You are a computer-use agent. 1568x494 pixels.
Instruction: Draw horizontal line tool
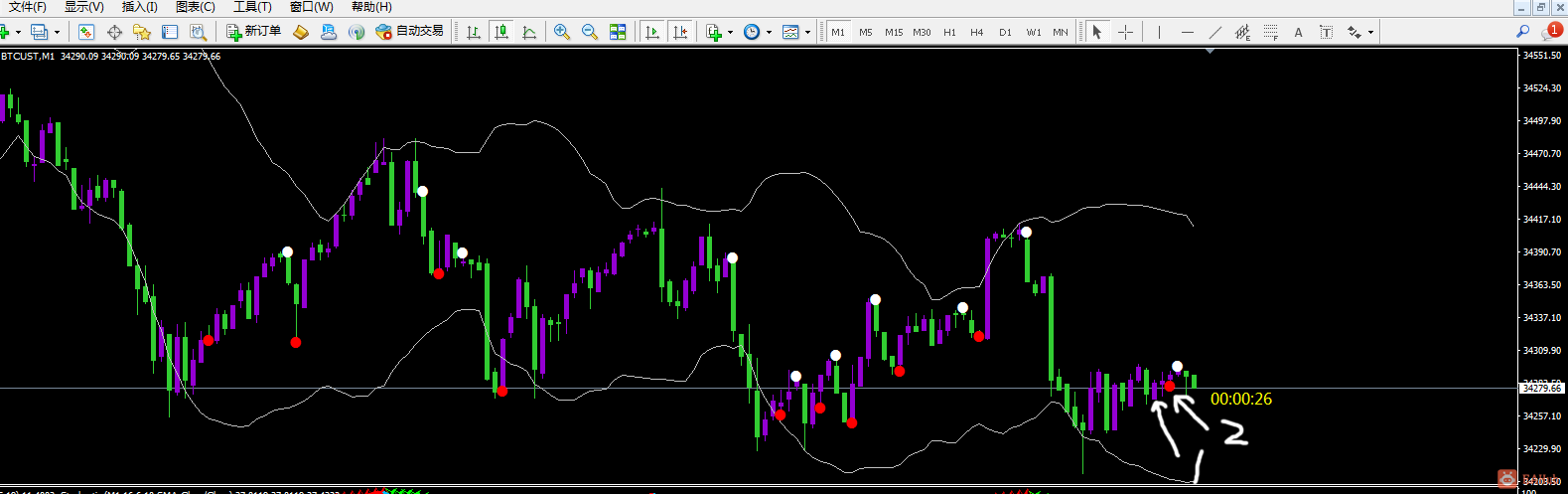point(1187,32)
